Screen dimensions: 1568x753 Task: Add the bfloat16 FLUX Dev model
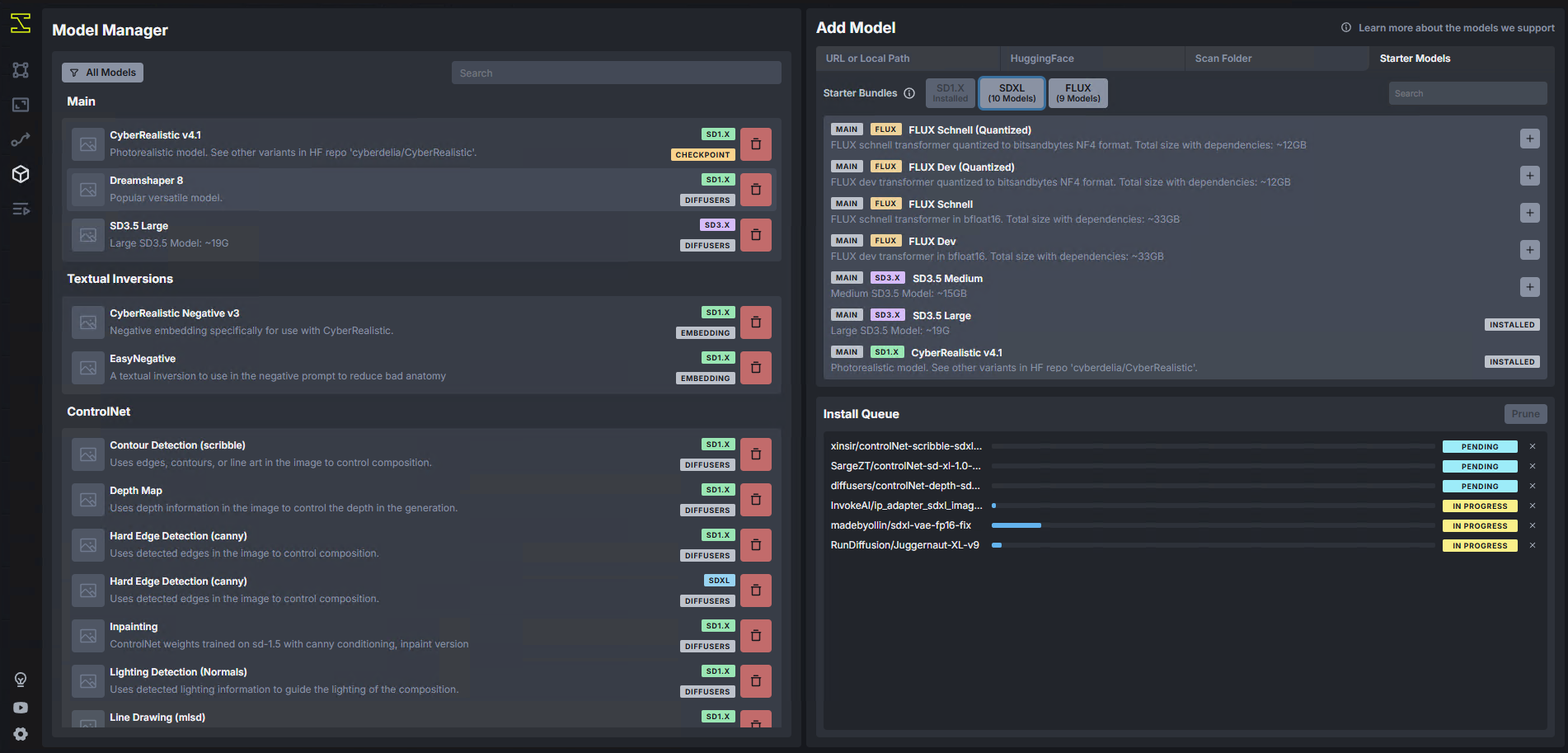1530,250
